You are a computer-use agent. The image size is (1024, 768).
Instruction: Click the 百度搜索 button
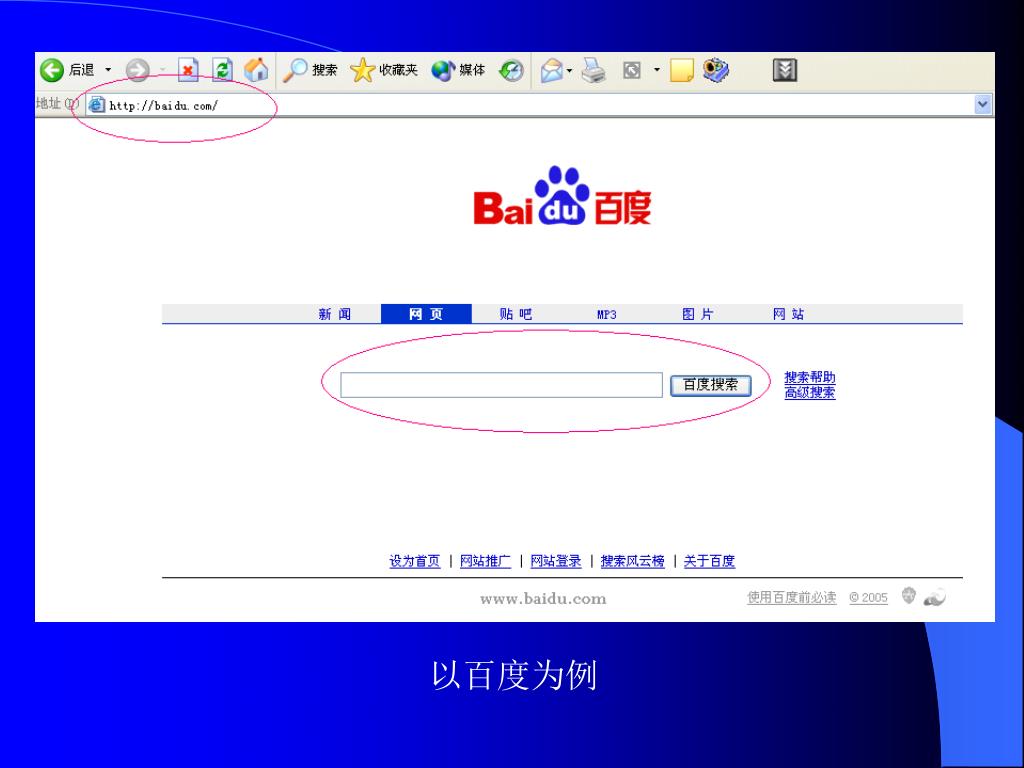(711, 385)
